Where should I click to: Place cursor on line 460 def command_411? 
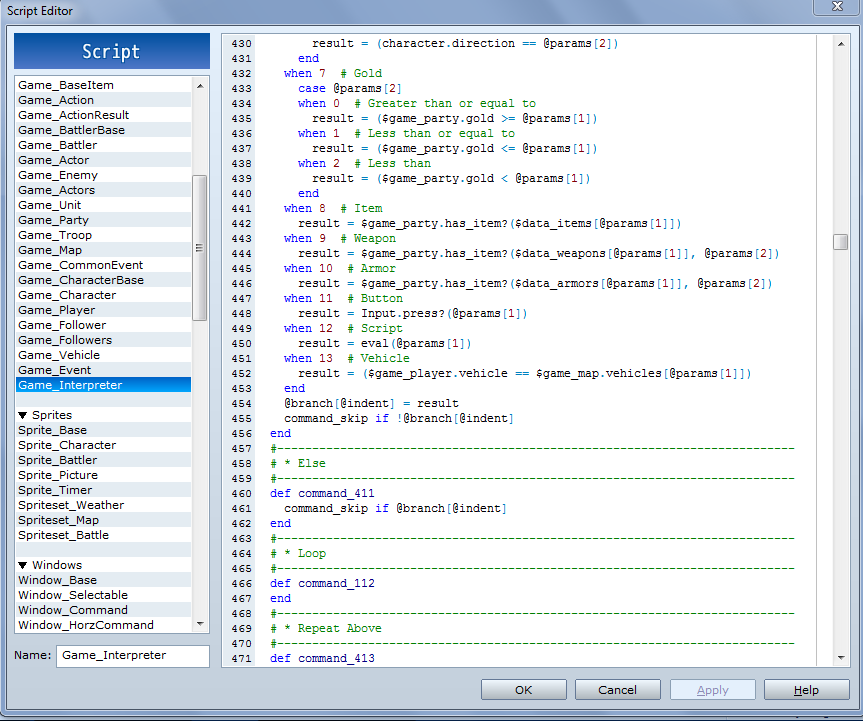coord(322,493)
